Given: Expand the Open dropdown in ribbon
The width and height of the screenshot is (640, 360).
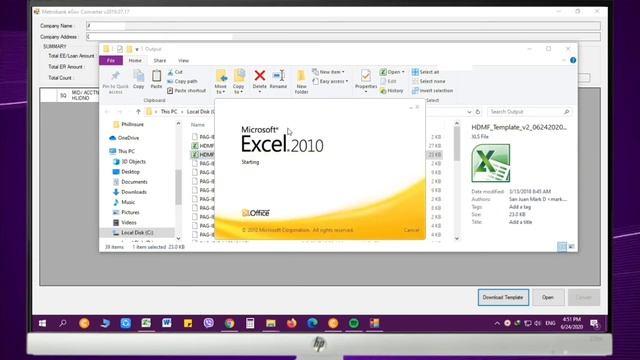Looking at the screenshot, I should tap(392, 72).
